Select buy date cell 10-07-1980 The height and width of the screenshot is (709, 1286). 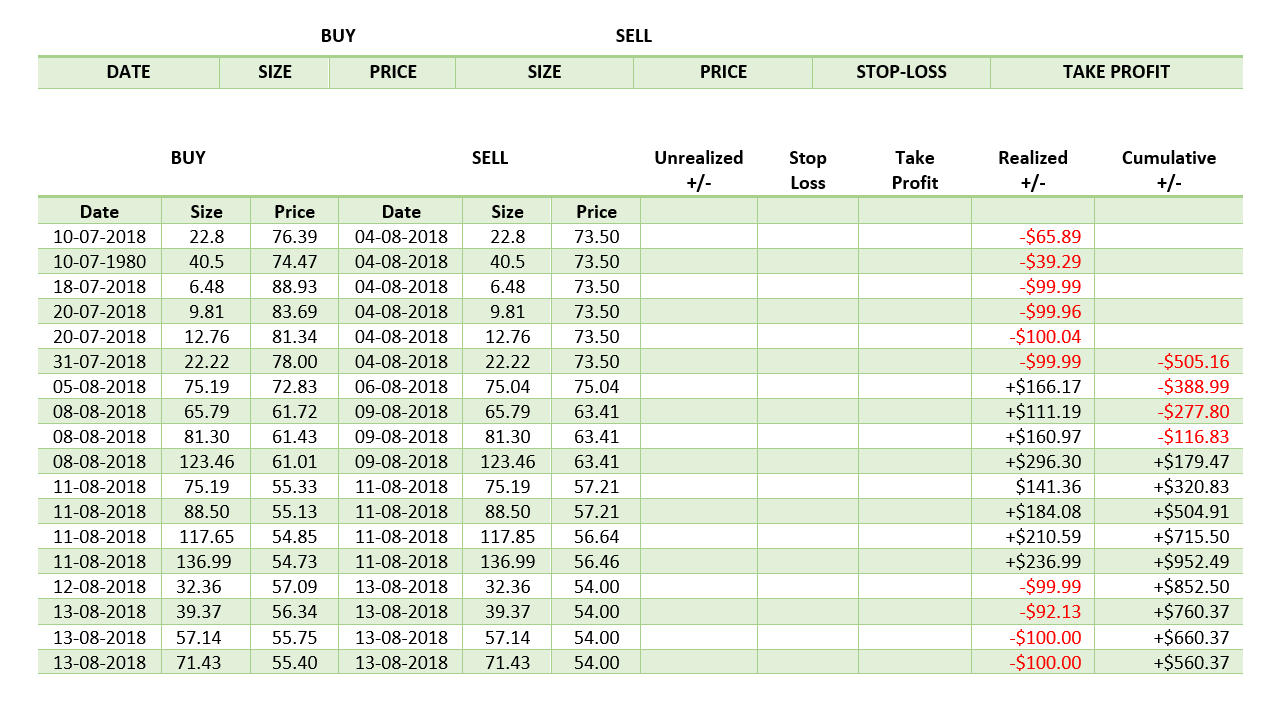click(x=99, y=262)
